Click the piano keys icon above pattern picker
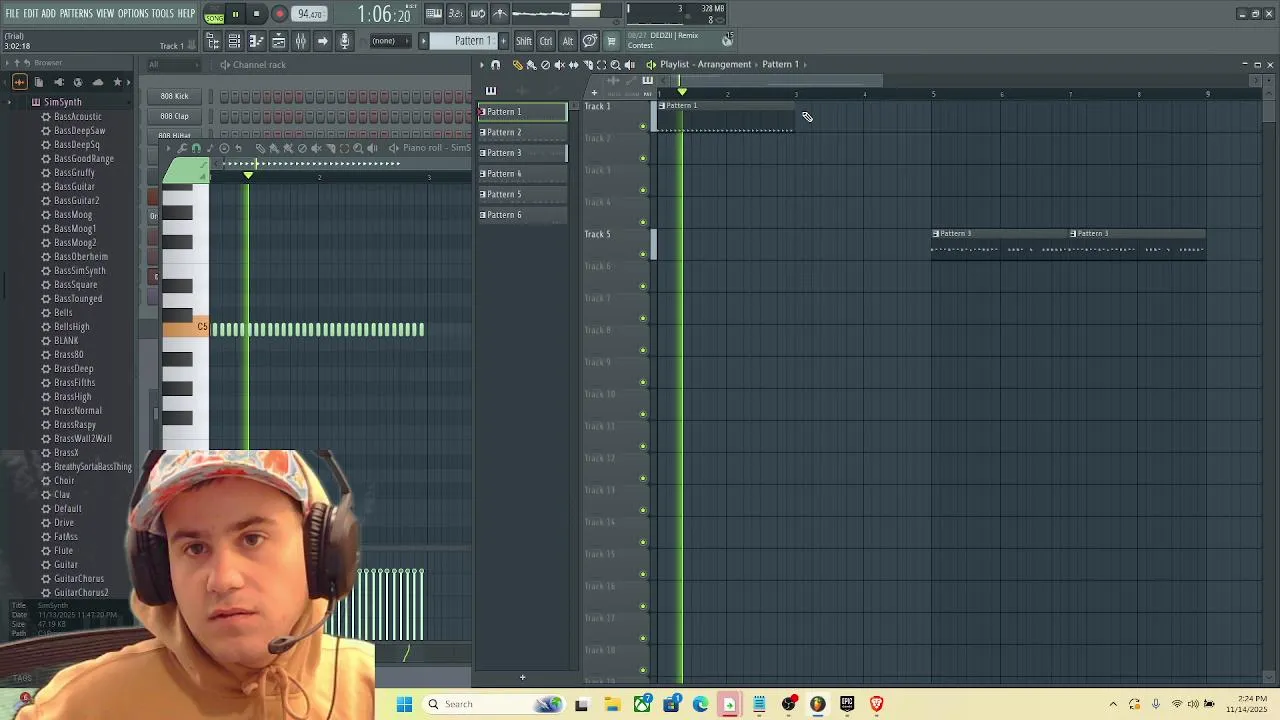 491,91
